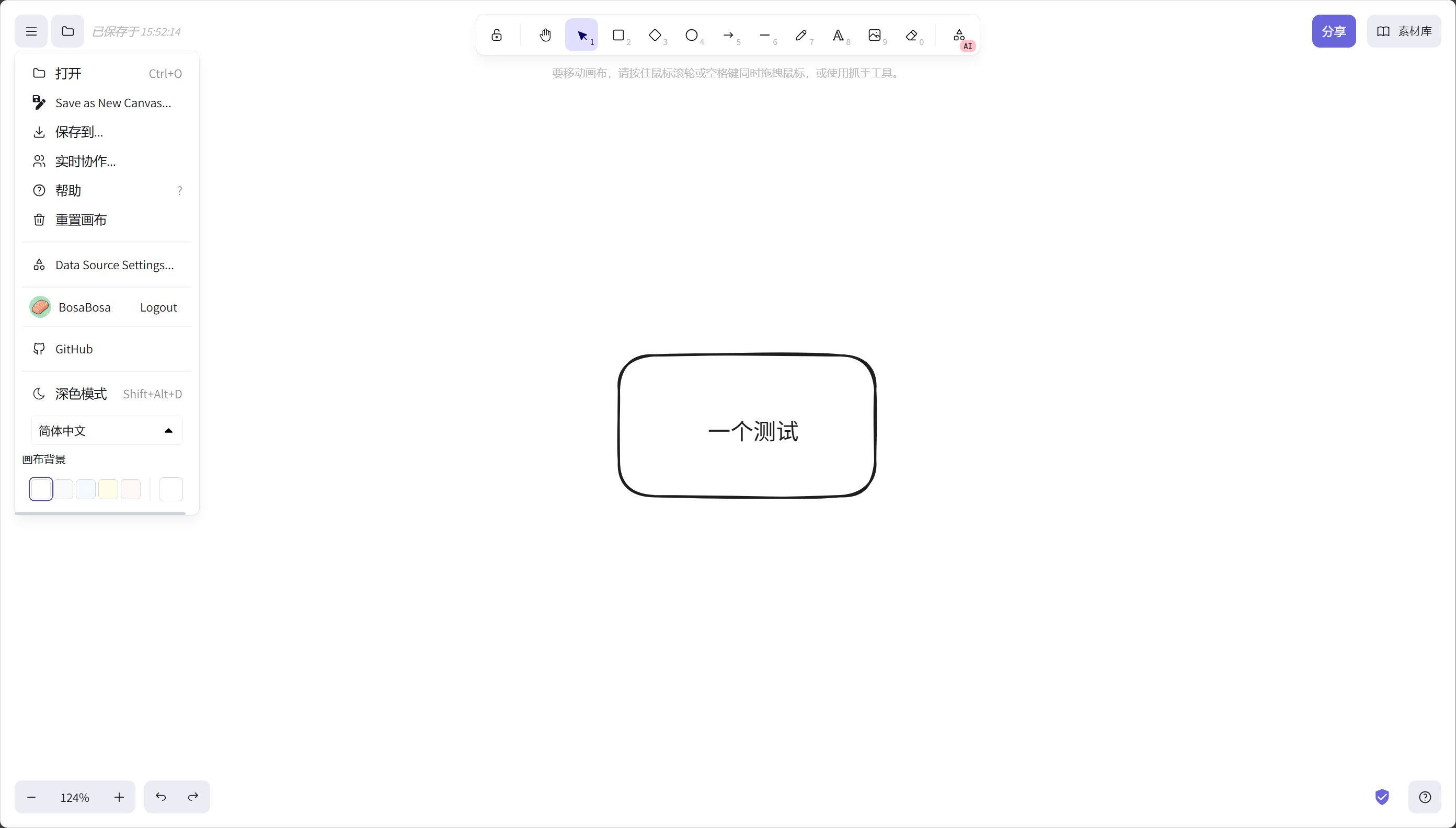This screenshot has height=828, width=1456.
Task: Toggle the canvas lock tool
Action: 497,35
